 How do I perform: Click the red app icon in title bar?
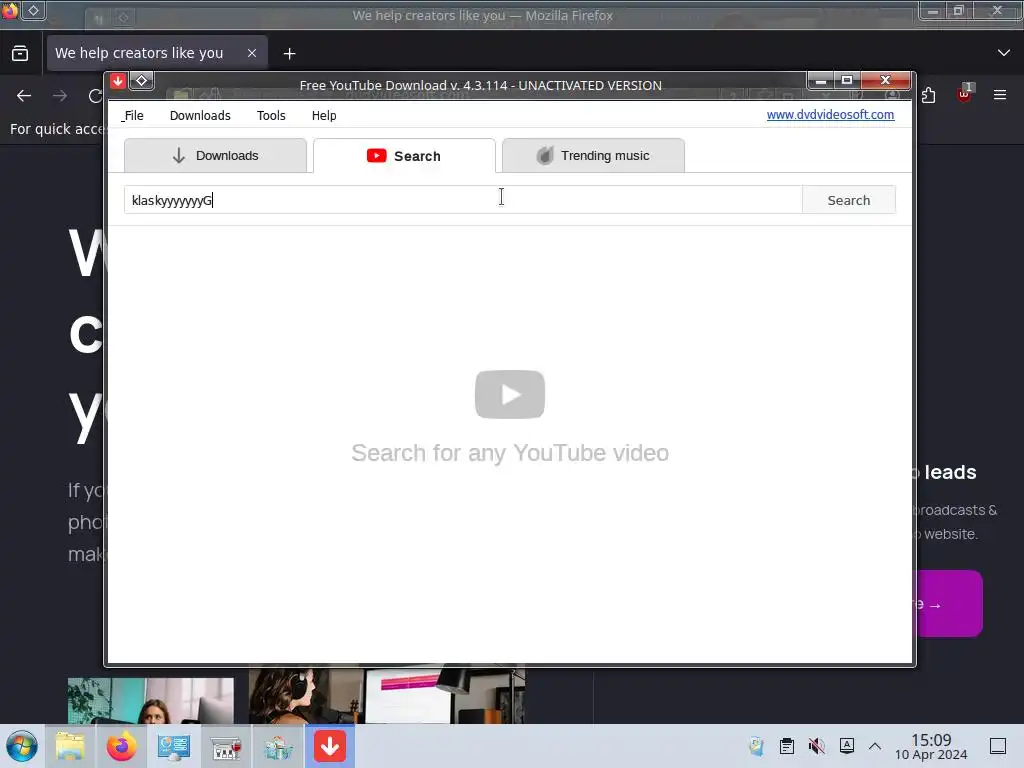[118, 81]
